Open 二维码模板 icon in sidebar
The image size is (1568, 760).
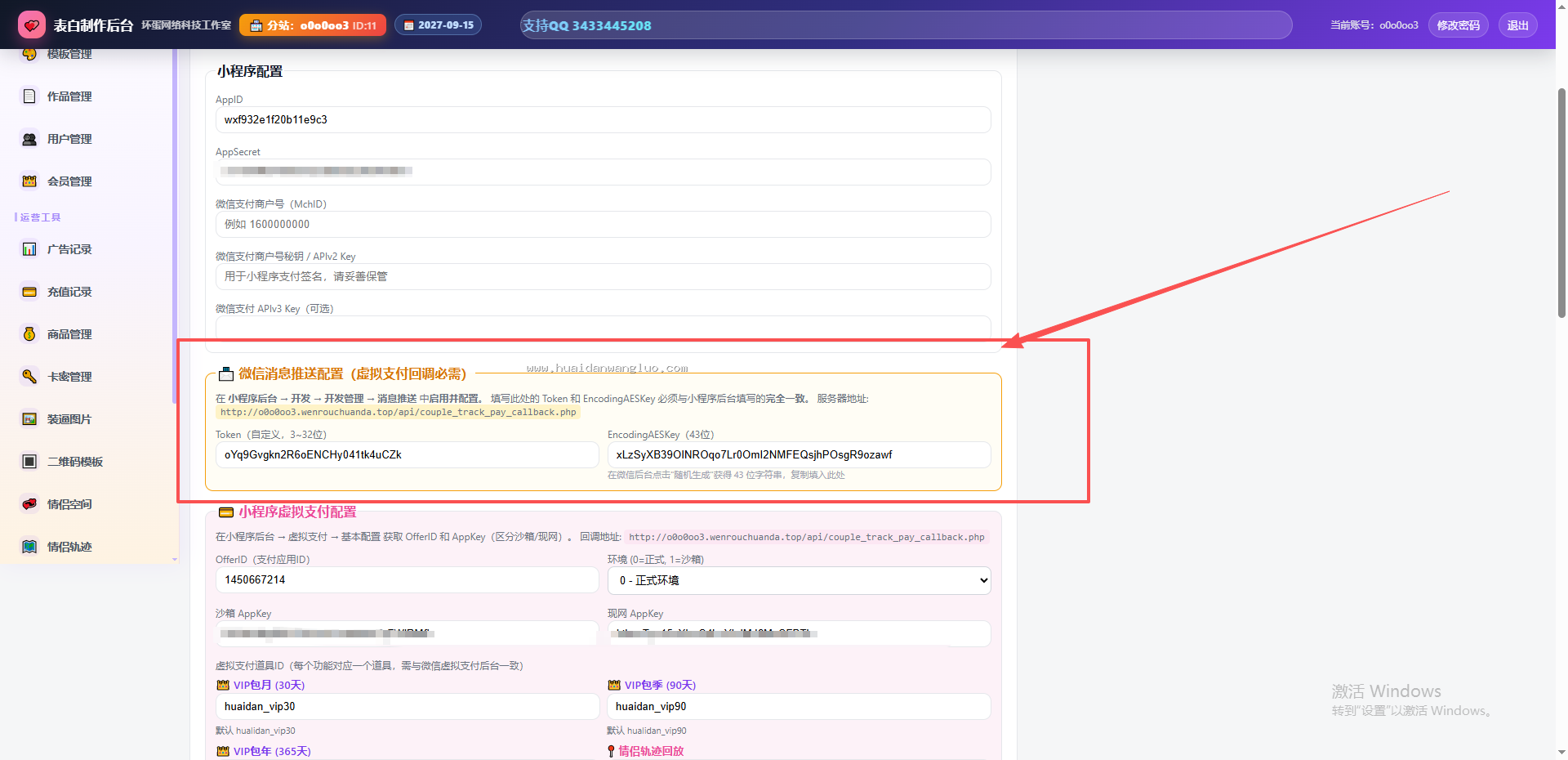[29, 462]
